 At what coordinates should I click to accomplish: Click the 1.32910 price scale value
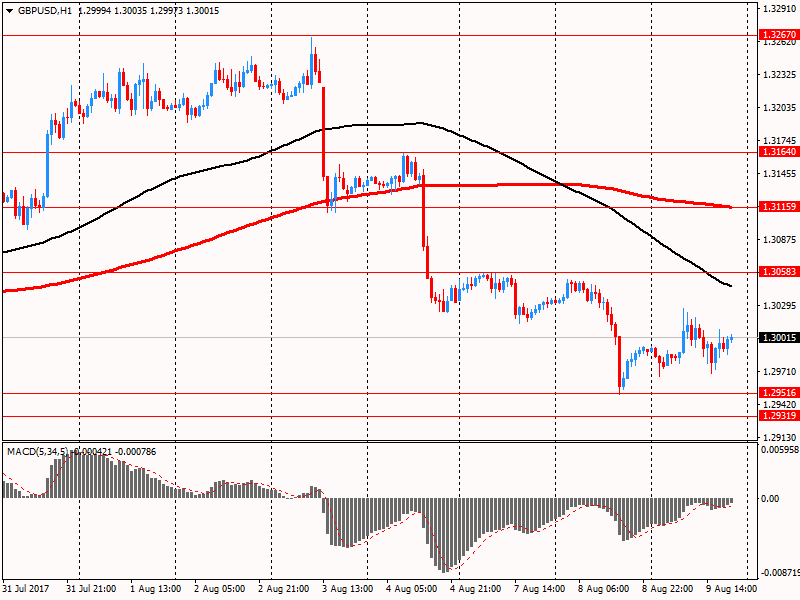(x=779, y=9)
